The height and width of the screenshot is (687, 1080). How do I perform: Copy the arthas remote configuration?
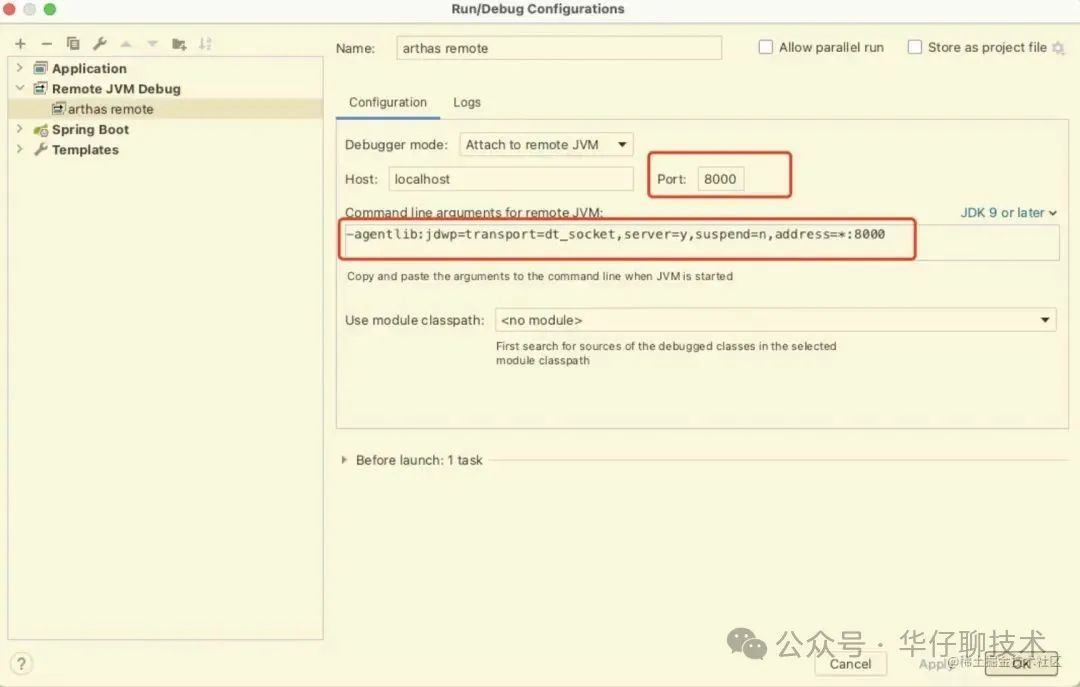click(x=71, y=43)
